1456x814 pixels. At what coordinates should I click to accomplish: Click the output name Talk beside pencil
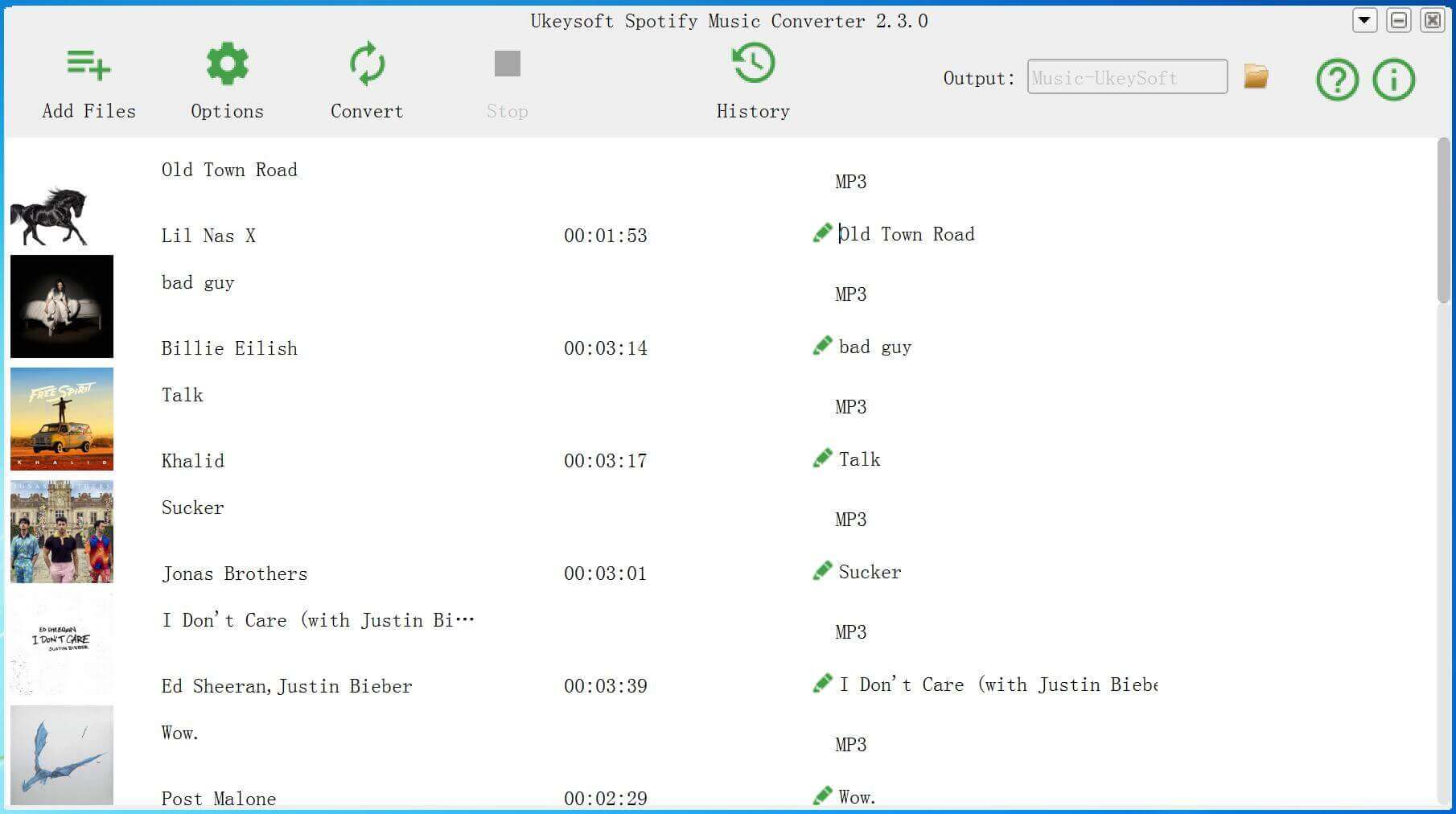point(859,459)
